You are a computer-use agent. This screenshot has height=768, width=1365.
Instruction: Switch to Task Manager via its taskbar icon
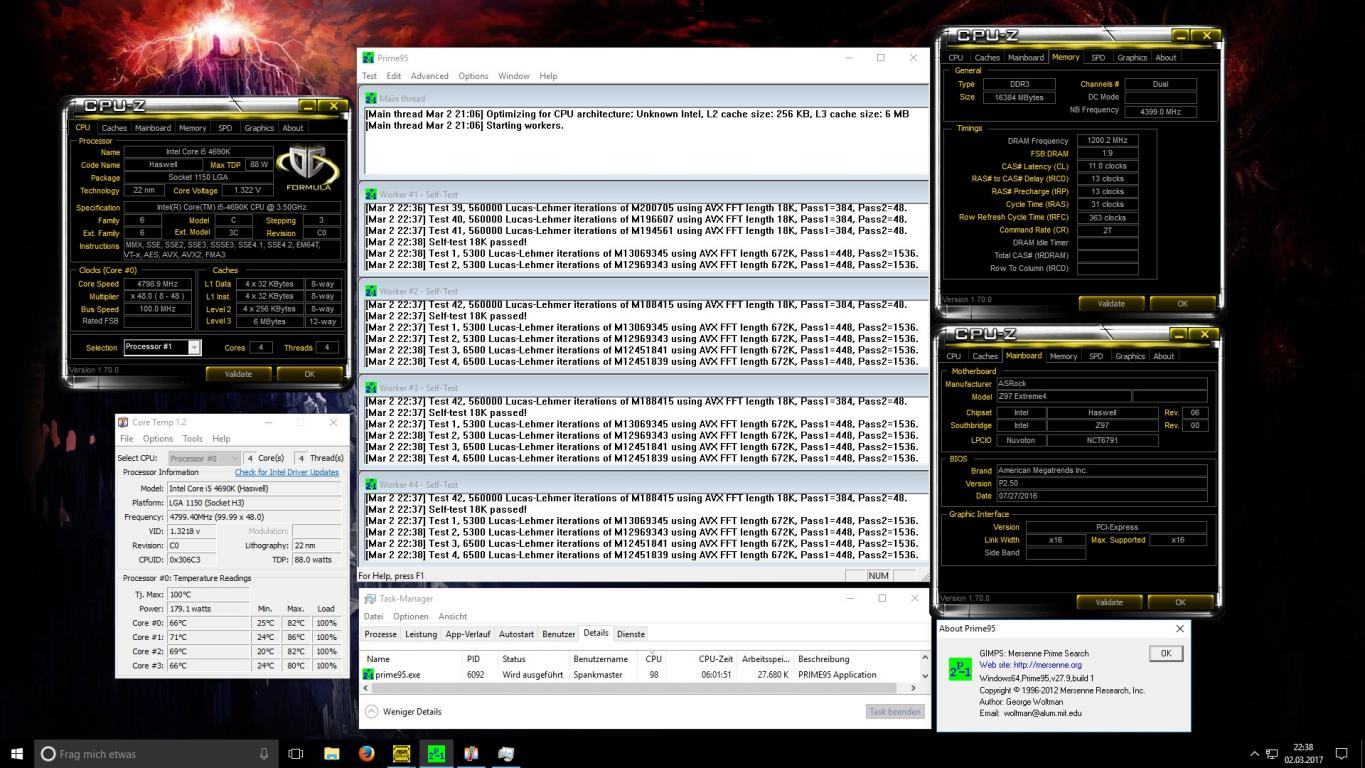[506, 754]
